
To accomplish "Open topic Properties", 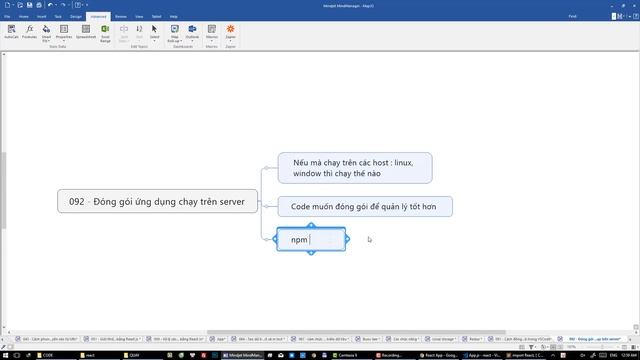I will [64, 32].
